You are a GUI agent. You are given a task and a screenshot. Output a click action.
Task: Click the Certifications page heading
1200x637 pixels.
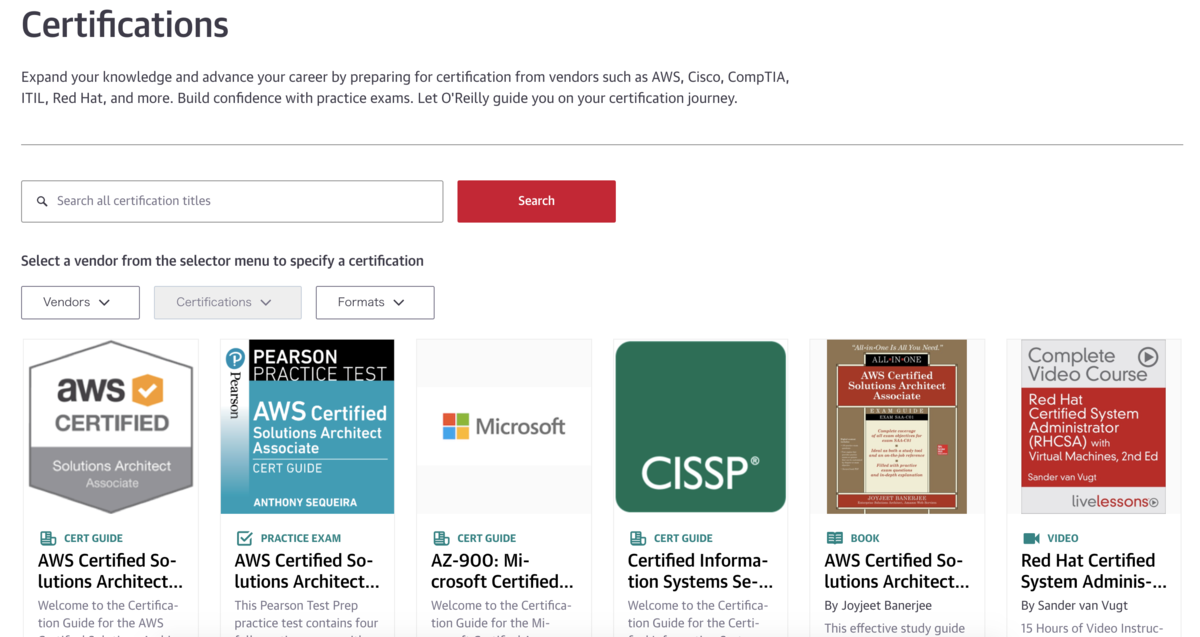click(125, 24)
